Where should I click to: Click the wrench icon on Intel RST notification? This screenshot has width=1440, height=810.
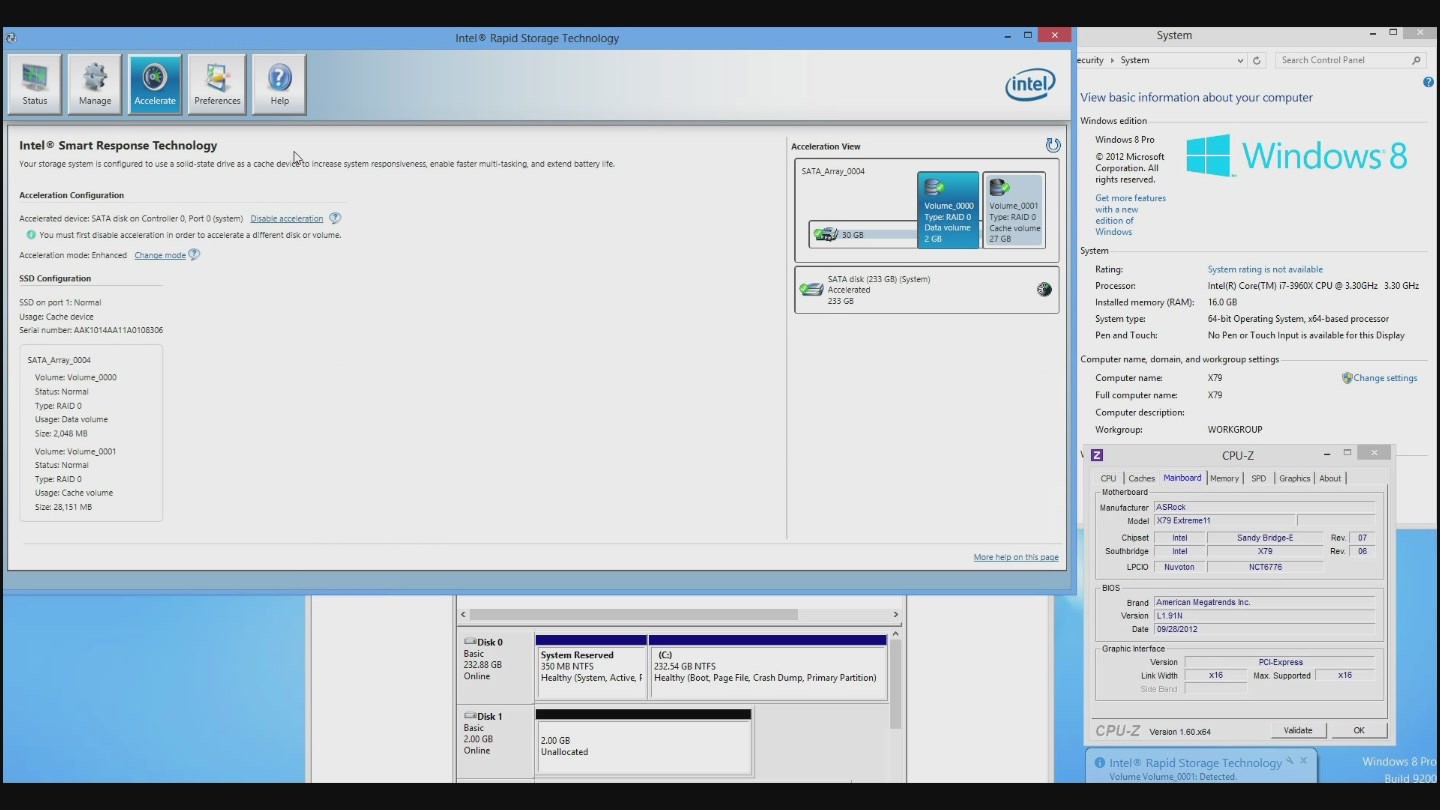click(x=1290, y=761)
